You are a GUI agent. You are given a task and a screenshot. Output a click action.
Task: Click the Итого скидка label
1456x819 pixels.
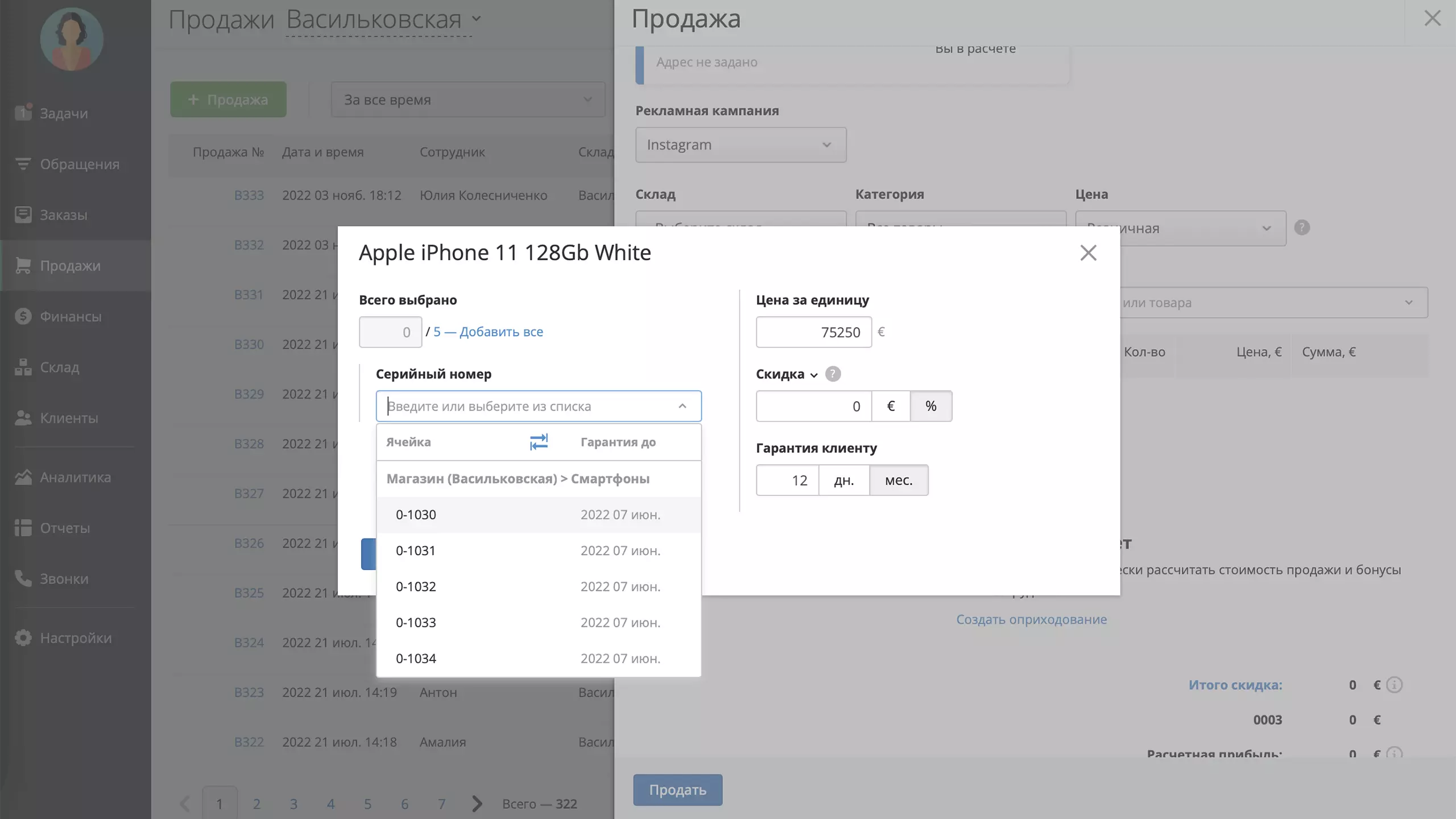1235,685
